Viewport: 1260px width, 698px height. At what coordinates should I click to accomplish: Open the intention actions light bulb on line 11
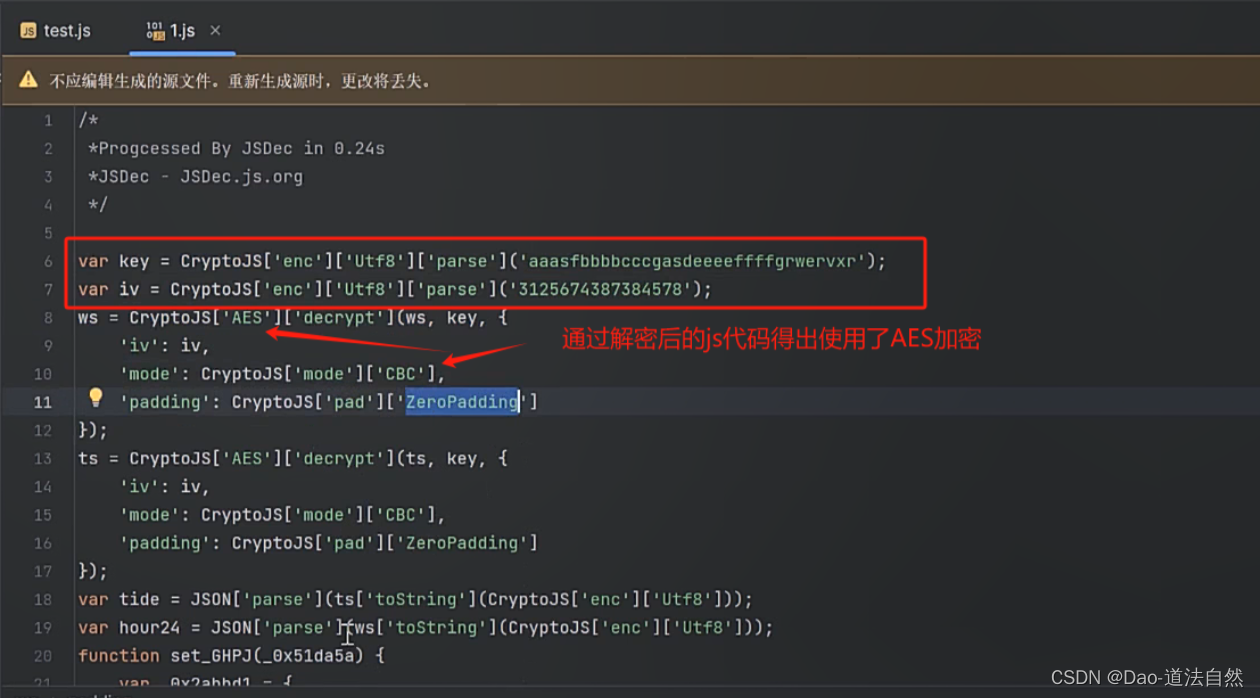click(x=95, y=397)
